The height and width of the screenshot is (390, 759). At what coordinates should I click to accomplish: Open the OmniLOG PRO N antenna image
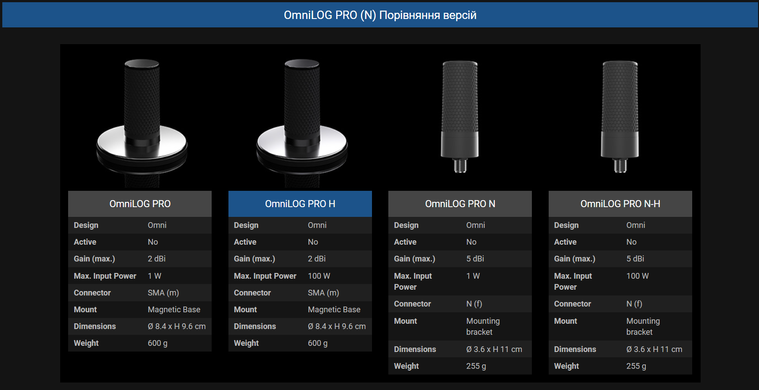(x=460, y=117)
